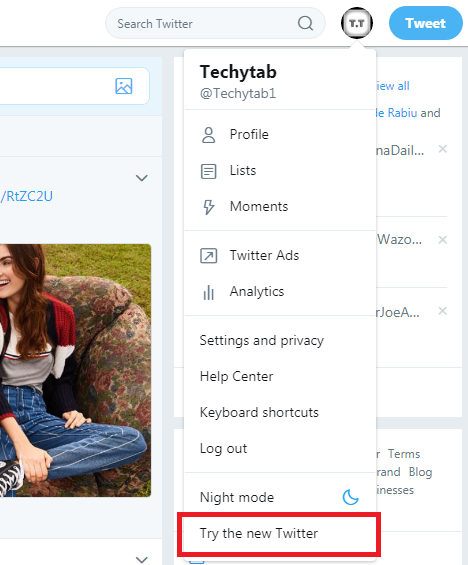Click the Terms footer link
Image resolution: width=468 pixels, height=565 pixels.
[404, 454]
